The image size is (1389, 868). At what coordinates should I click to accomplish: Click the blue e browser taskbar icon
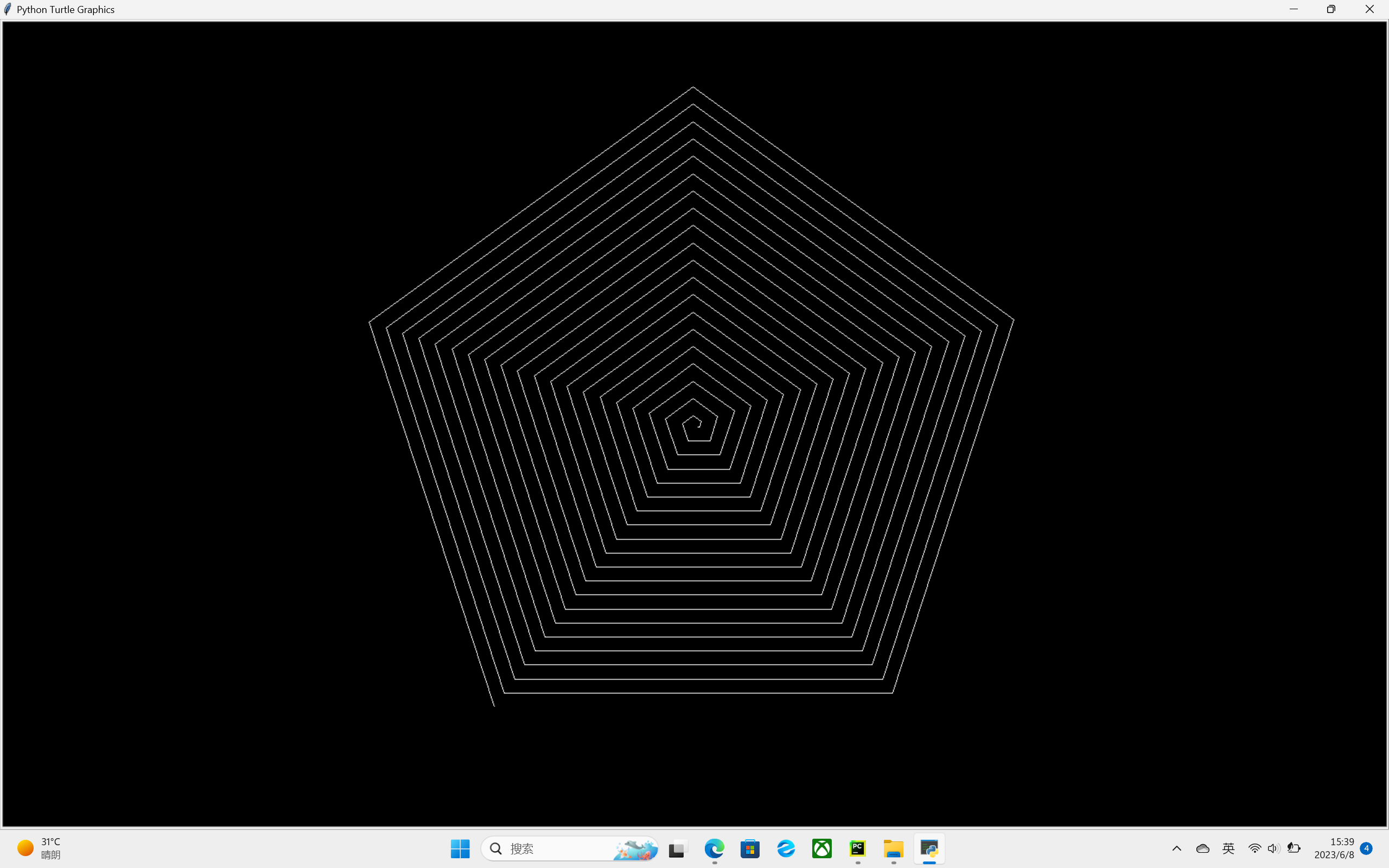click(786, 848)
